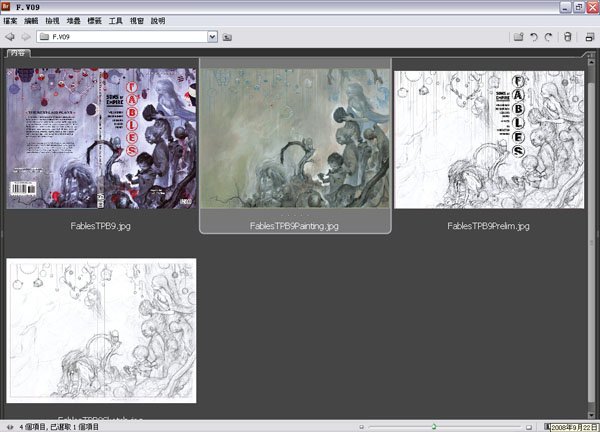Click the go up one folder icon
Screen dimensions: 600x432
227,37
